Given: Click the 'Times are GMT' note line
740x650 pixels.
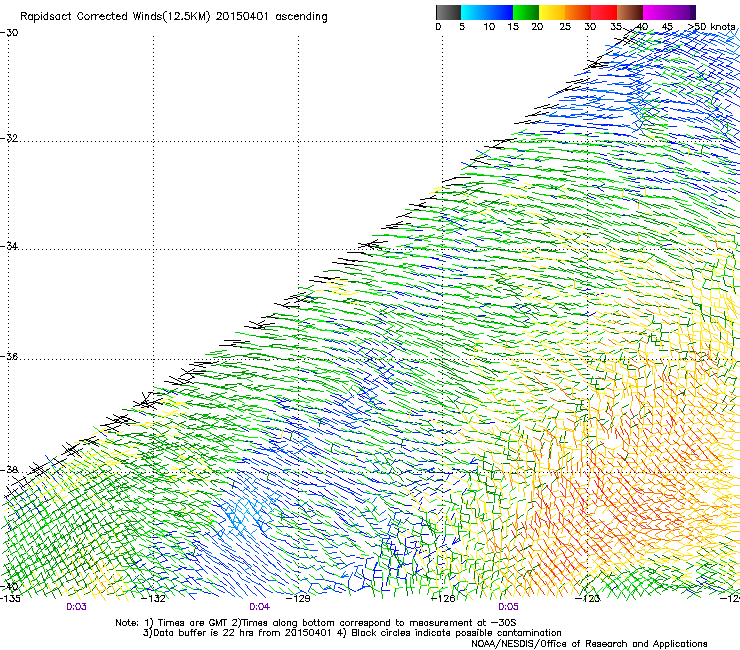Looking at the screenshot, I should point(316,623).
